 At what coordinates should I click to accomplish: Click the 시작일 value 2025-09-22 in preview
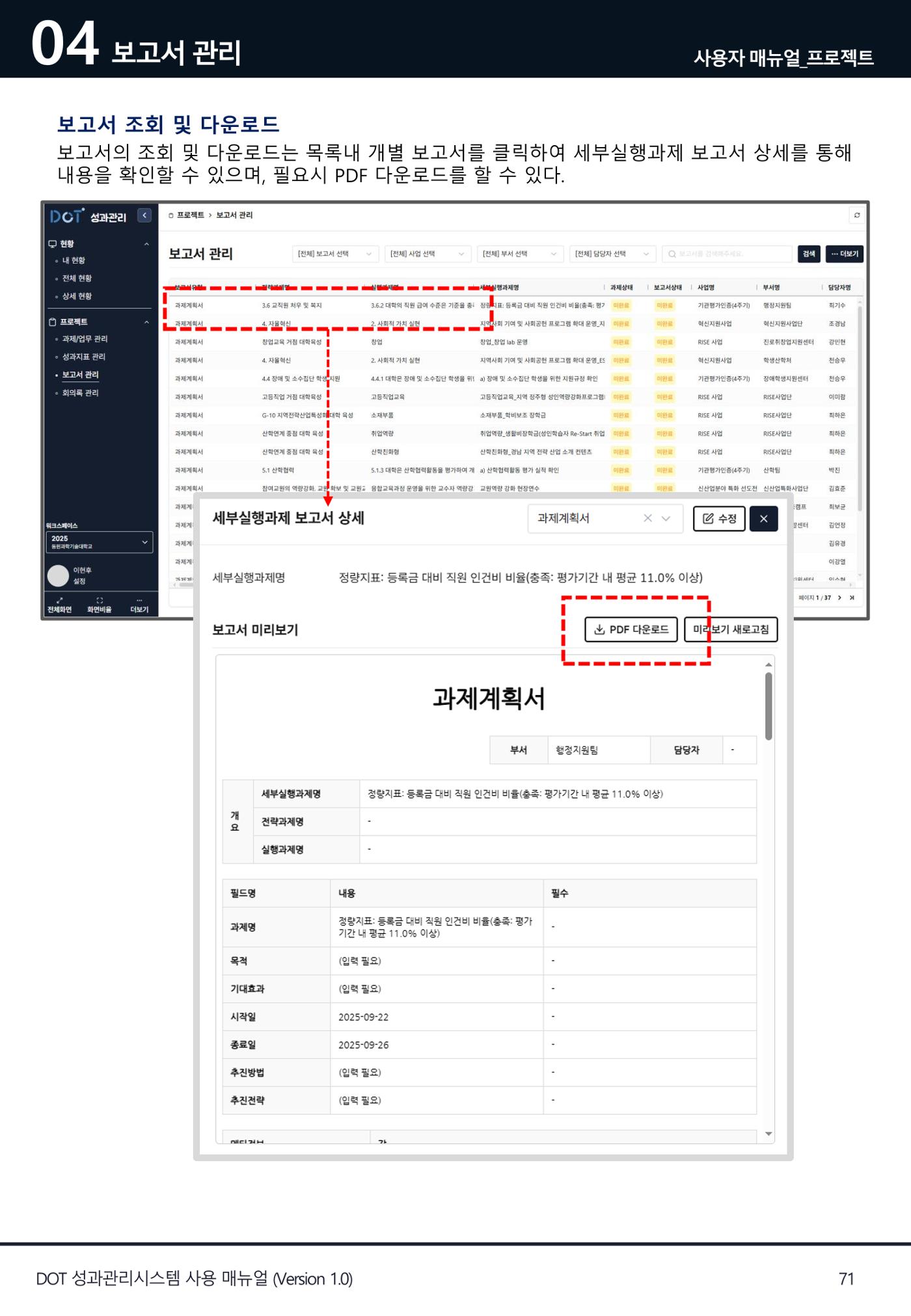click(363, 1017)
